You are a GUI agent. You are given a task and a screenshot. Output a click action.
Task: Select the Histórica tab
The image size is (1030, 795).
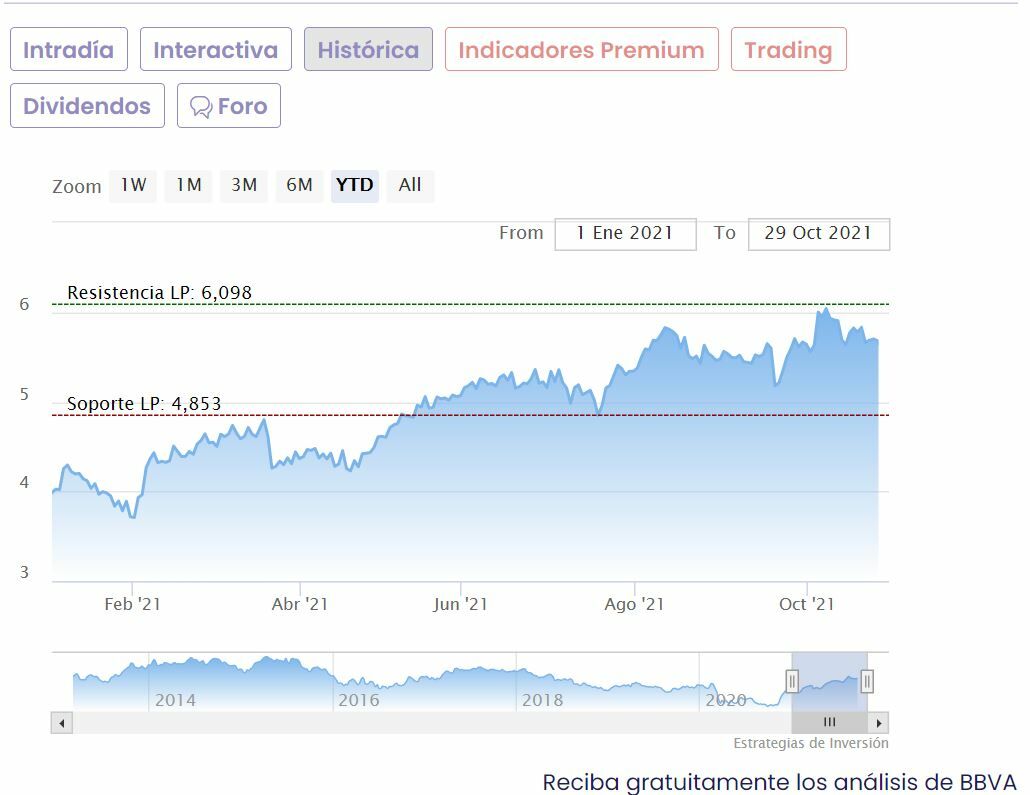point(368,50)
